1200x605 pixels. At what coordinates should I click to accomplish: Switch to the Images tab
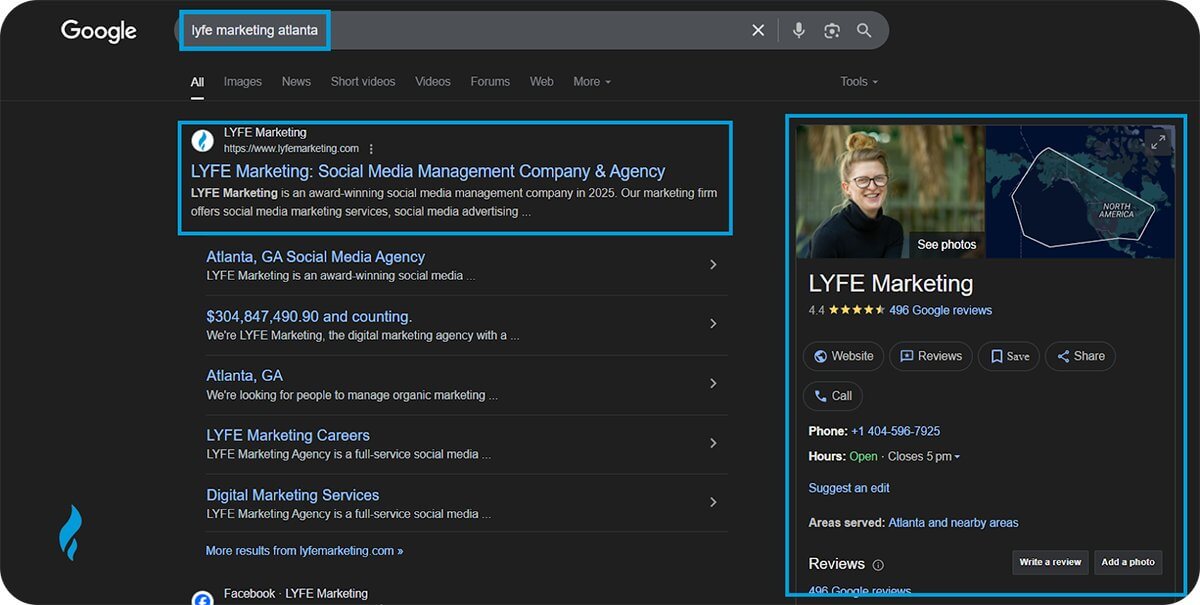(242, 82)
